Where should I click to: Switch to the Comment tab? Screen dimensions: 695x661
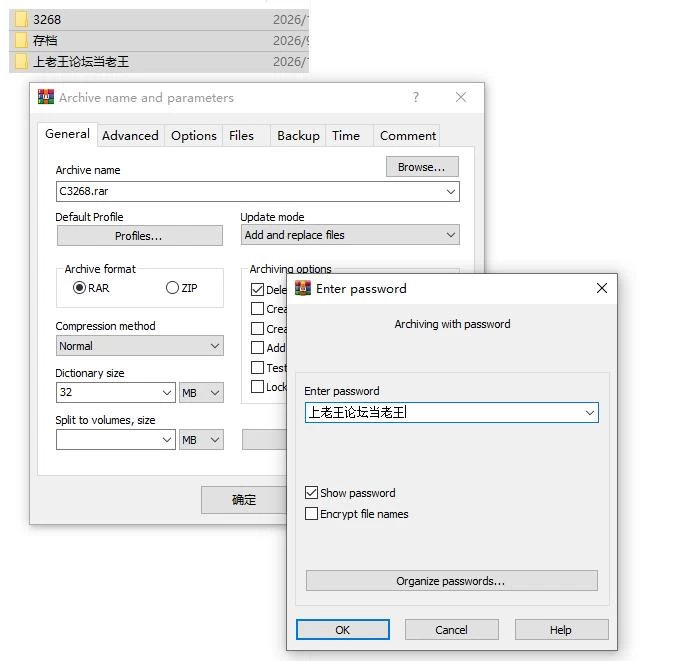408,136
